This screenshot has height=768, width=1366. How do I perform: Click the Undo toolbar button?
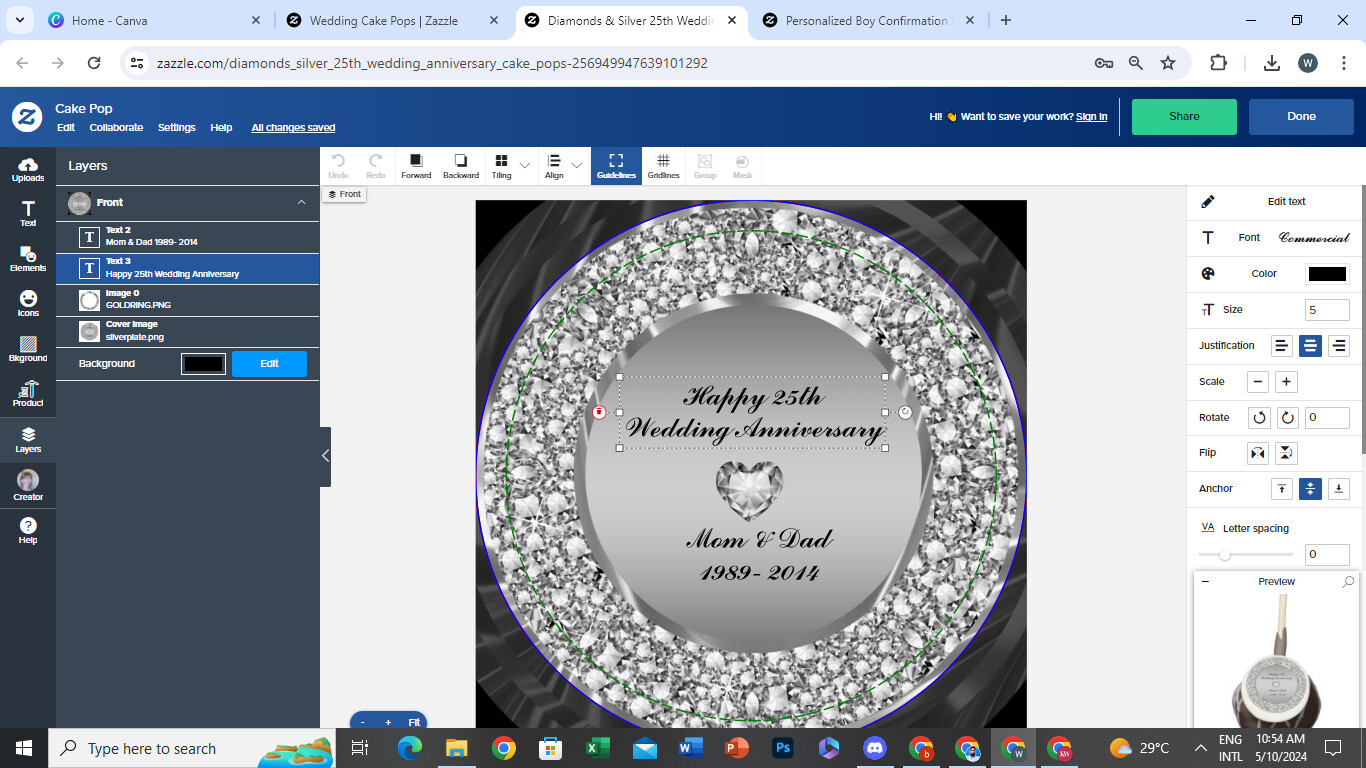(x=339, y=166)
